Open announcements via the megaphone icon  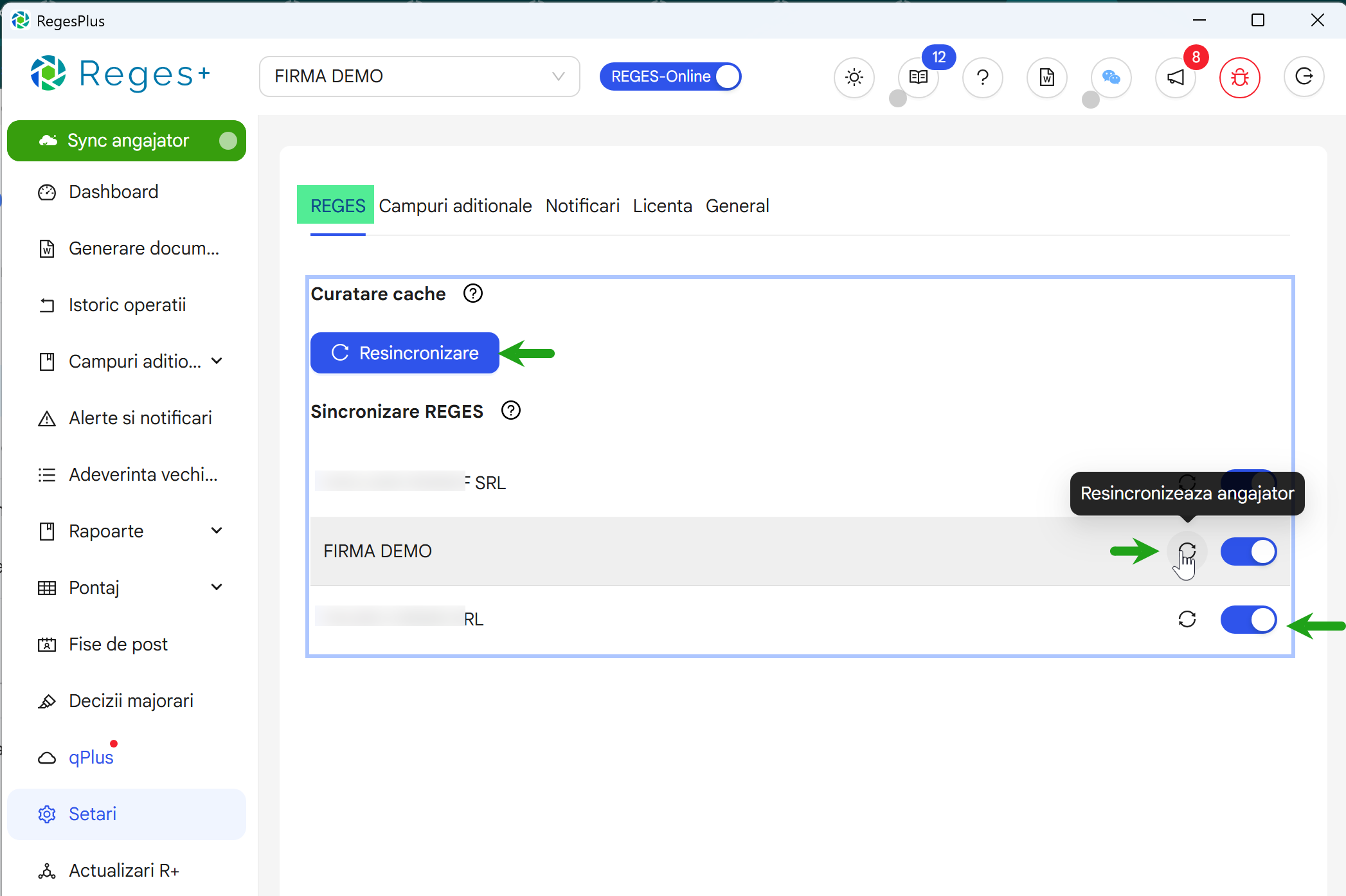coord(1175,77)
